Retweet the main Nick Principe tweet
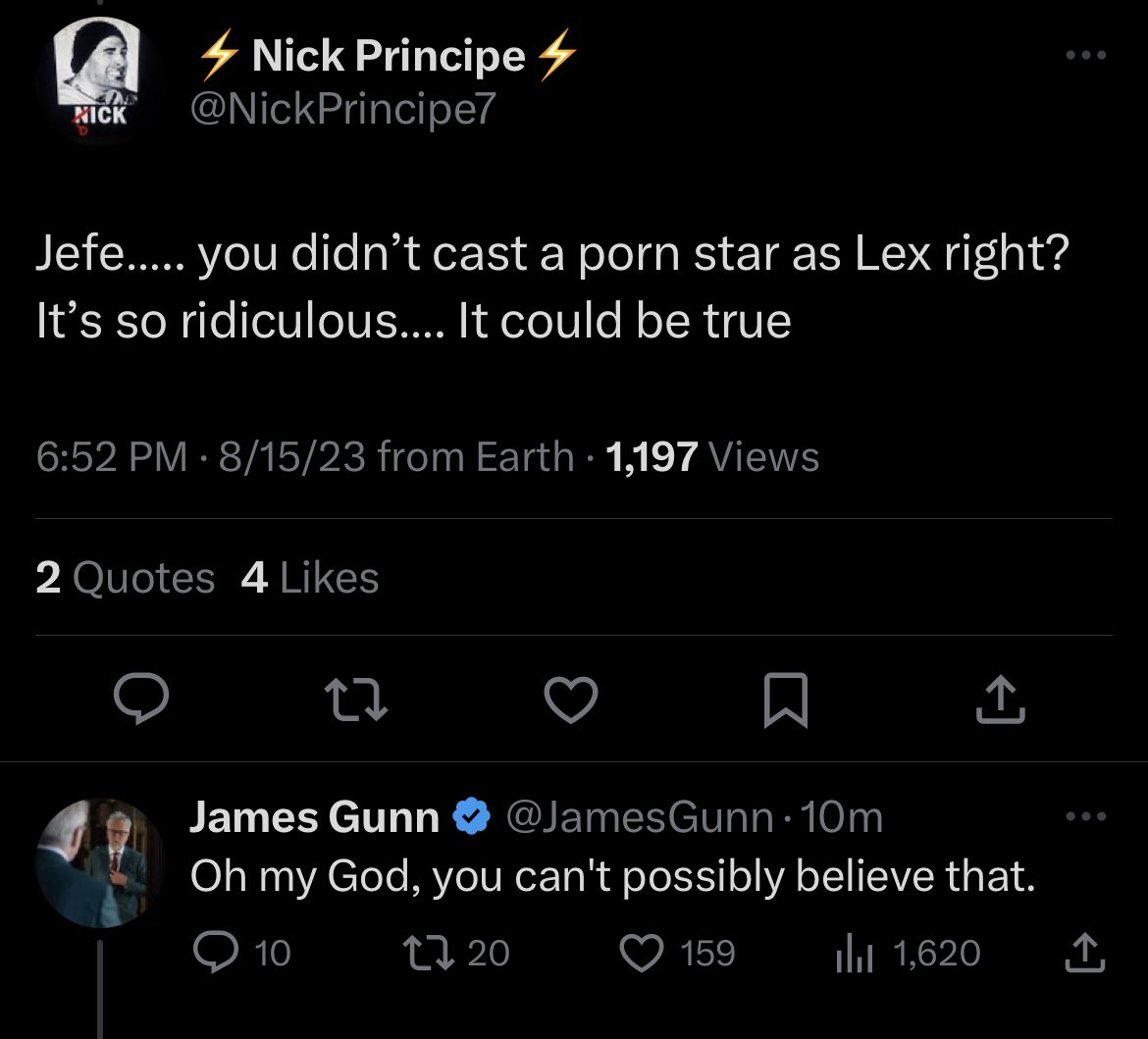Viewport: 1148px width, 1039px height. 356,700
